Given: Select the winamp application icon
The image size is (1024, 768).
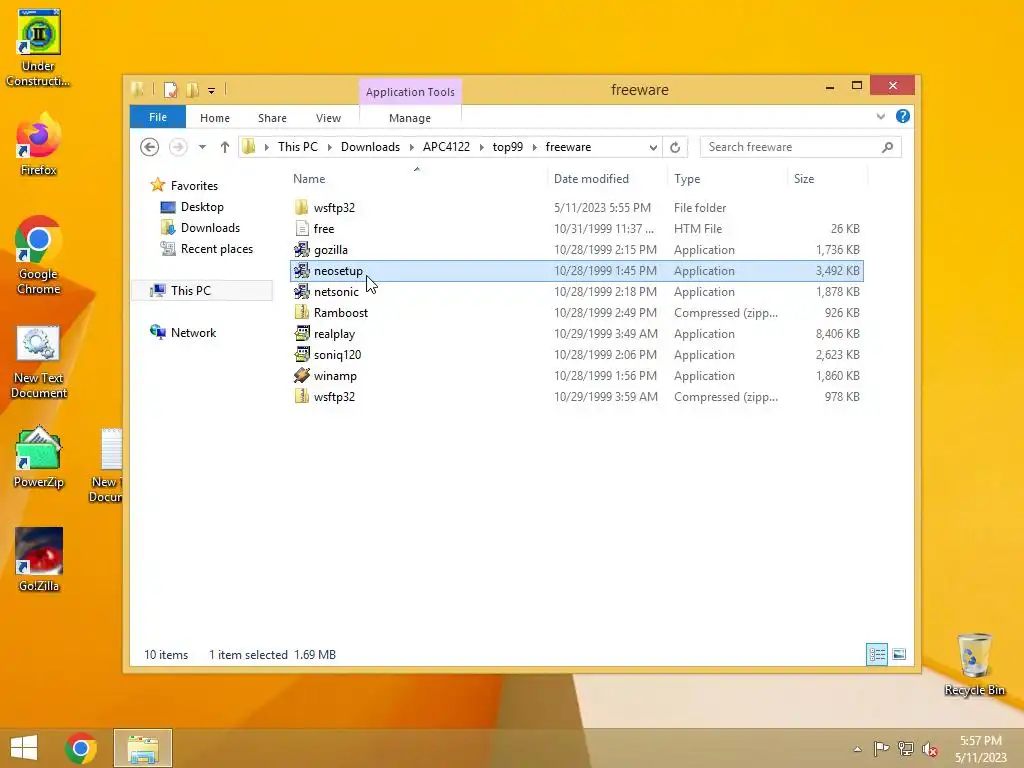Looking at the screenshot, I should 301,376.
